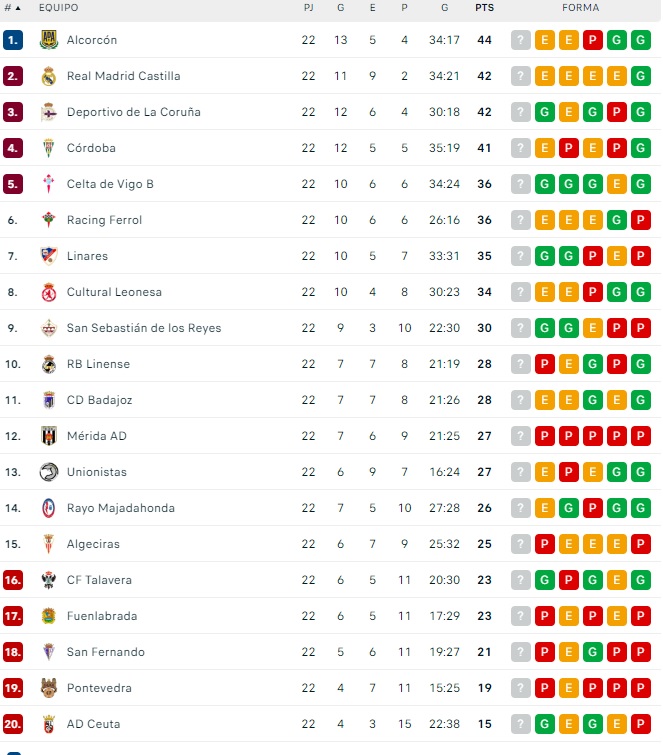
Task: Click the Rayo Majadahonda crest icon
Action: (48, 508)
